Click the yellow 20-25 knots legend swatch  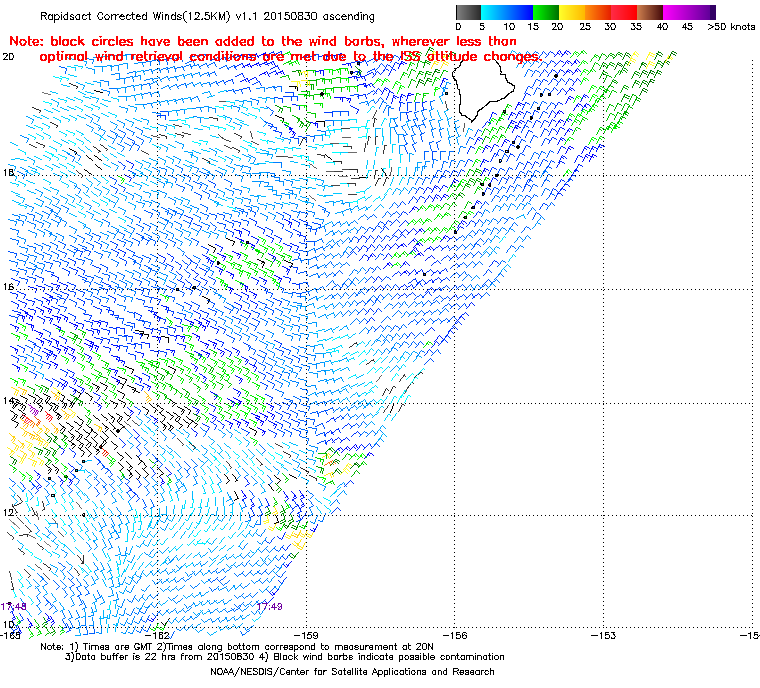pos(572,12)
